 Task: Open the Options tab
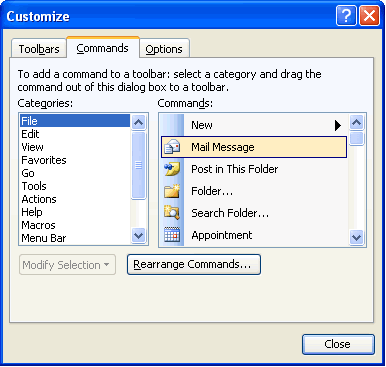coord(164,49)
